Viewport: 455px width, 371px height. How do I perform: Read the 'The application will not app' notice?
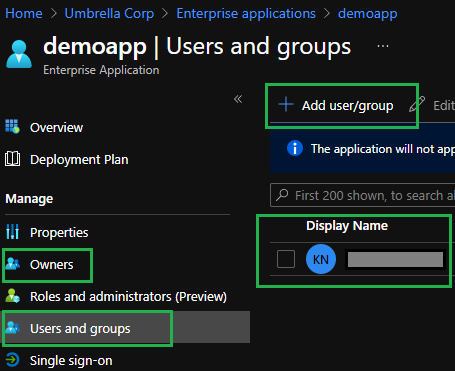383,149
